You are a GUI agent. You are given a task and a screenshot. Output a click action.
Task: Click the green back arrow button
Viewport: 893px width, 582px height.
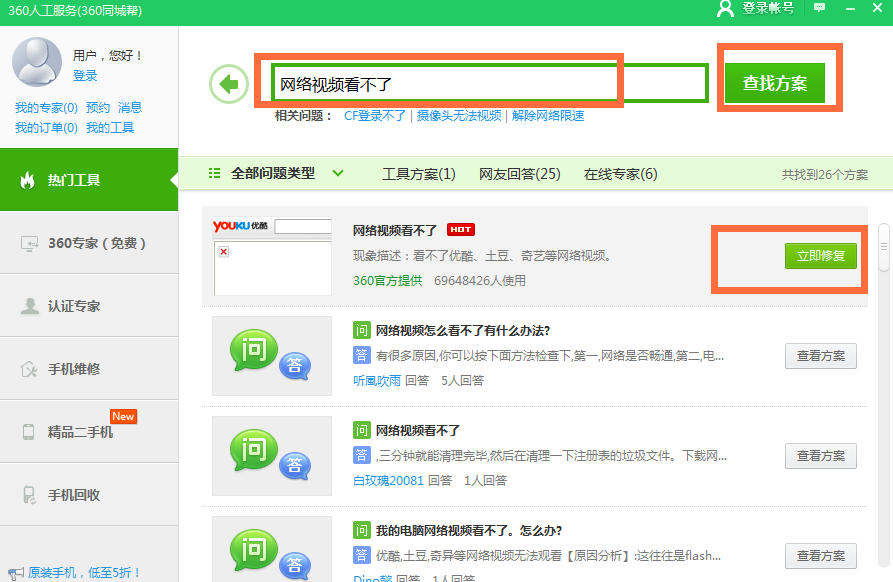pyautogui.click(x=229, y=84)
